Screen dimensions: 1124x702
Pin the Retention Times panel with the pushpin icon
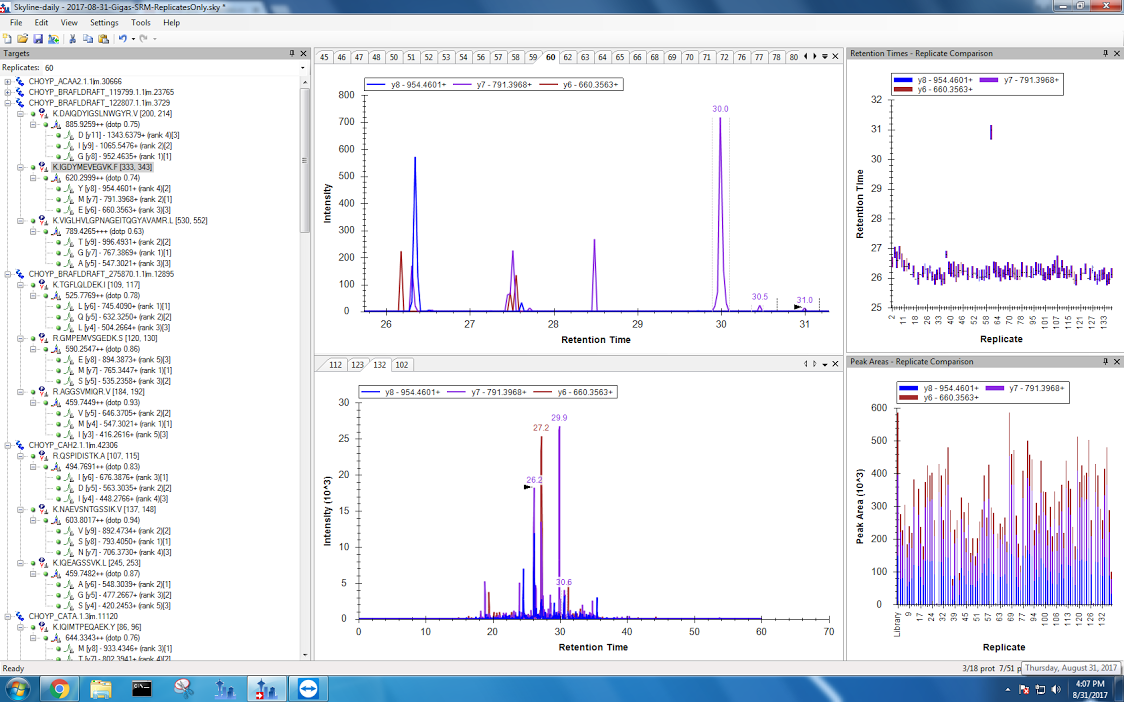[1106, 53]
